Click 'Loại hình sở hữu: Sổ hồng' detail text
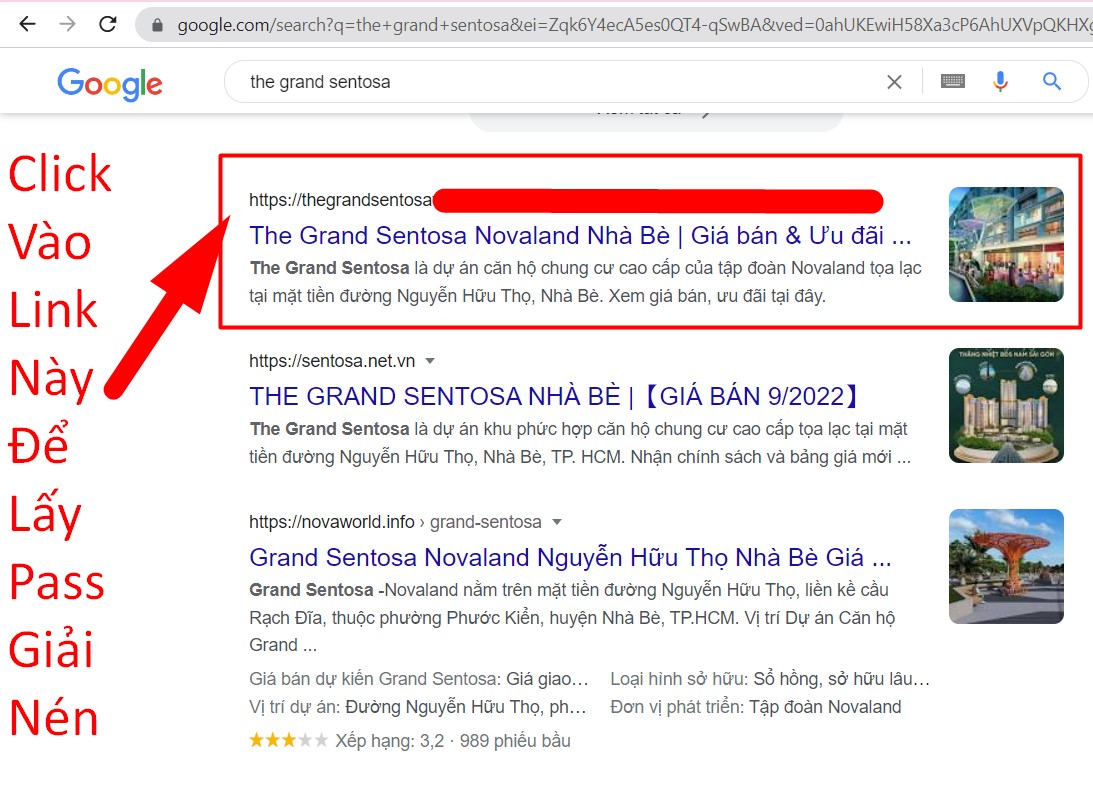 (770, 679)
